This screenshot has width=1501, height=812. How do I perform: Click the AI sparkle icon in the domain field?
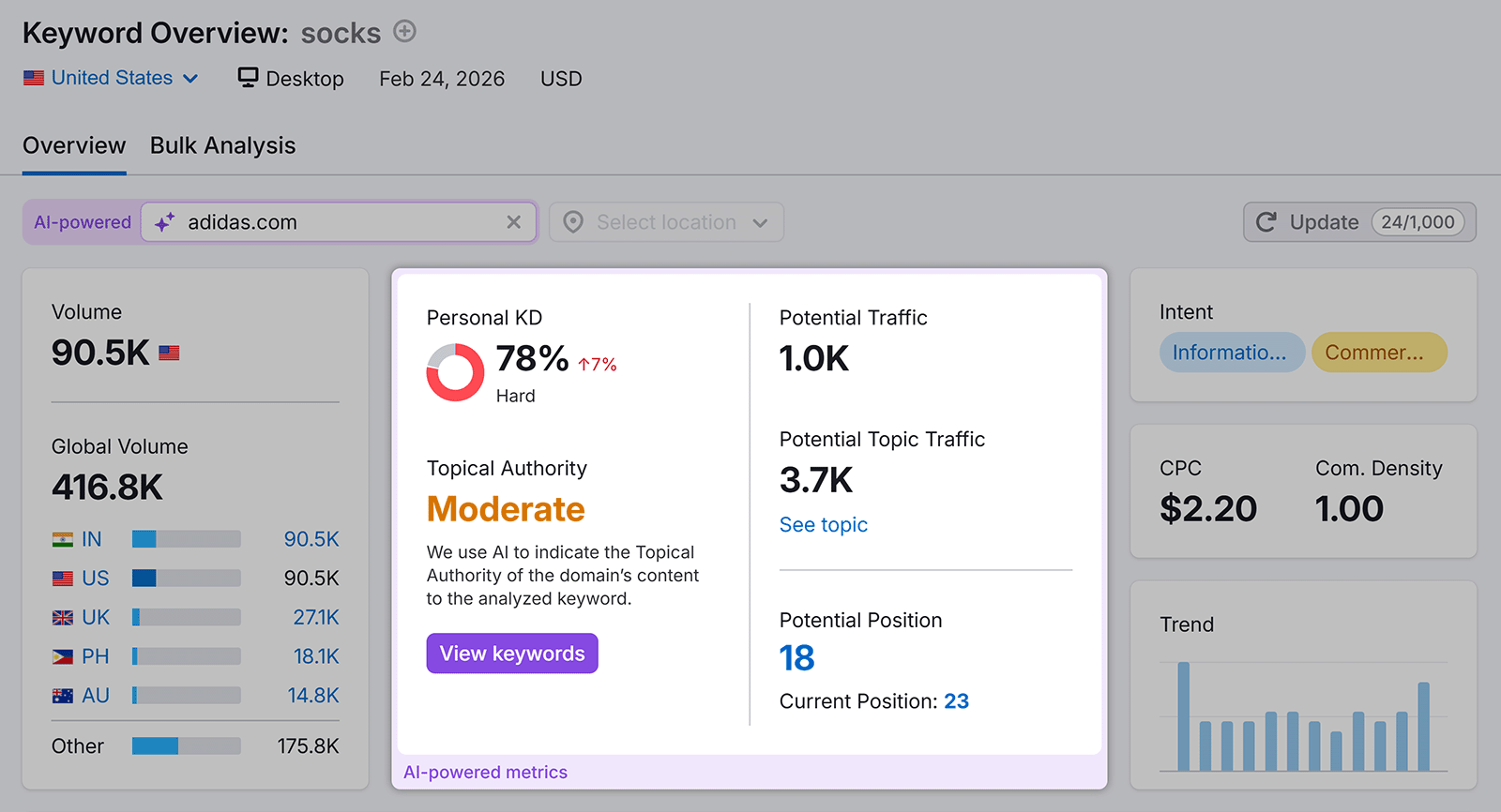click(x=165, y=222)
